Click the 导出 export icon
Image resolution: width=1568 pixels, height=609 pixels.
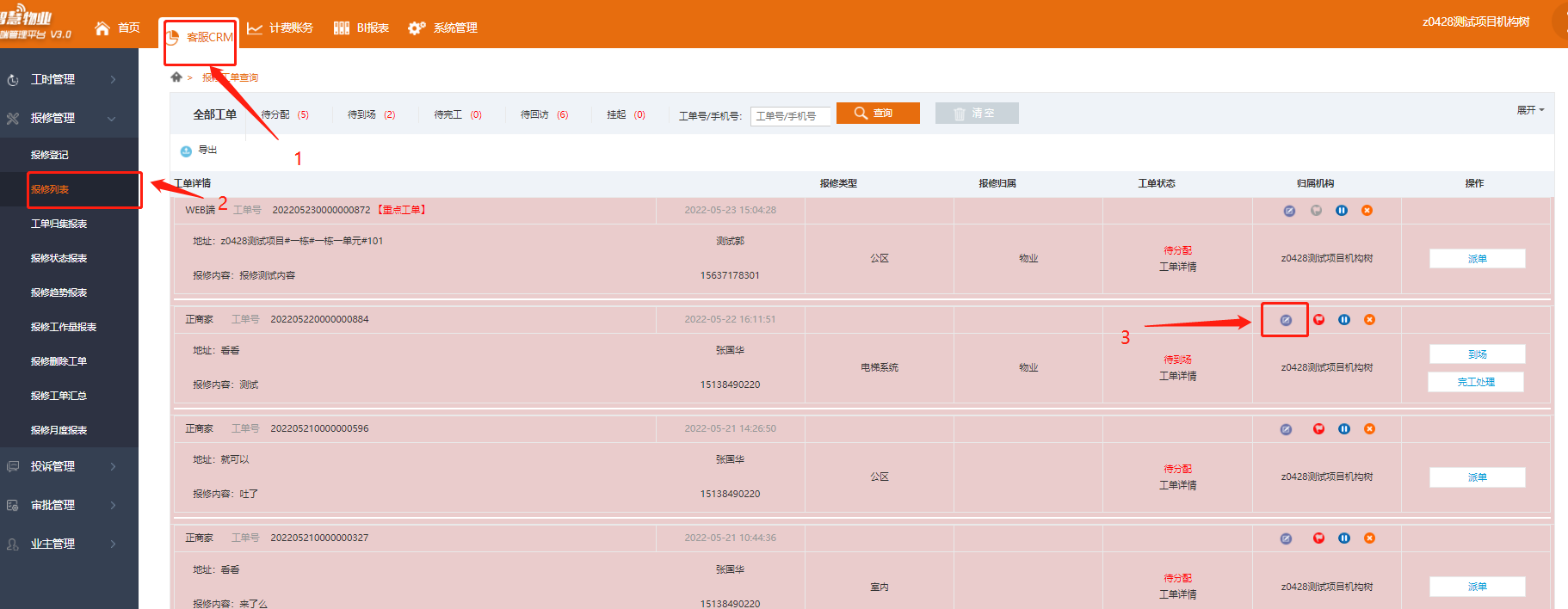186,151
